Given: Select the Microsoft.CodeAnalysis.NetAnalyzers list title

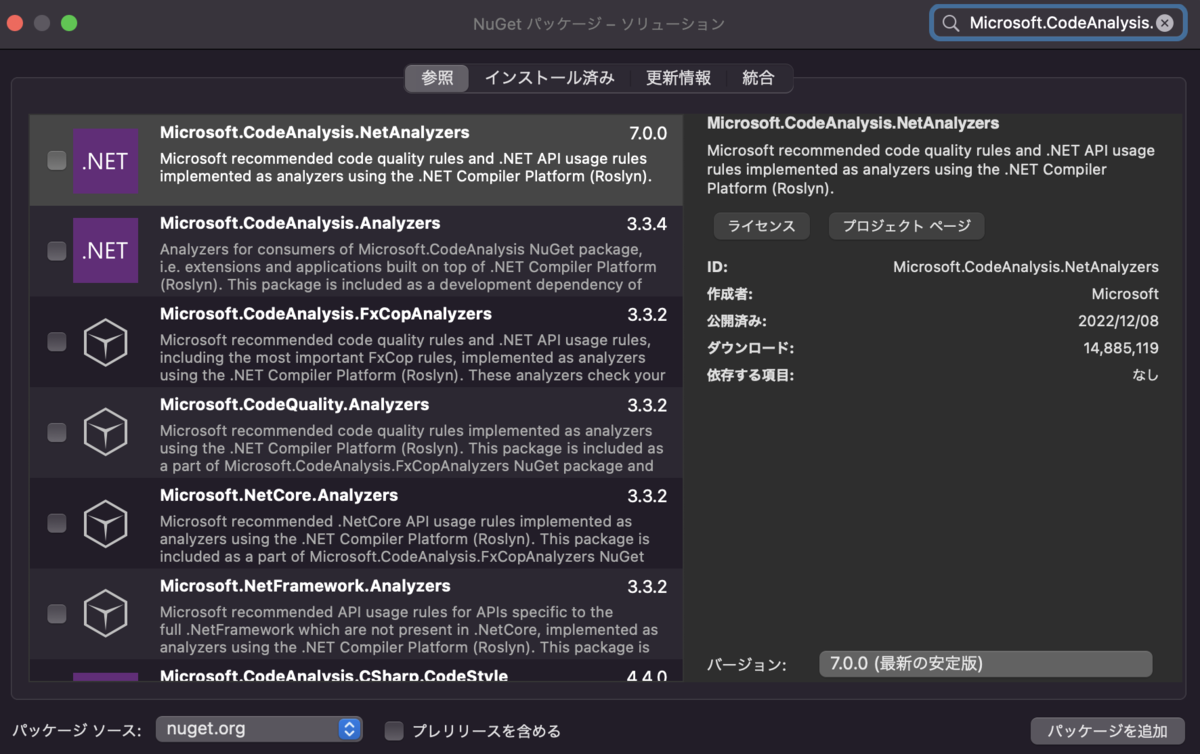Looking at the screenshot, I should coord(314,132).
